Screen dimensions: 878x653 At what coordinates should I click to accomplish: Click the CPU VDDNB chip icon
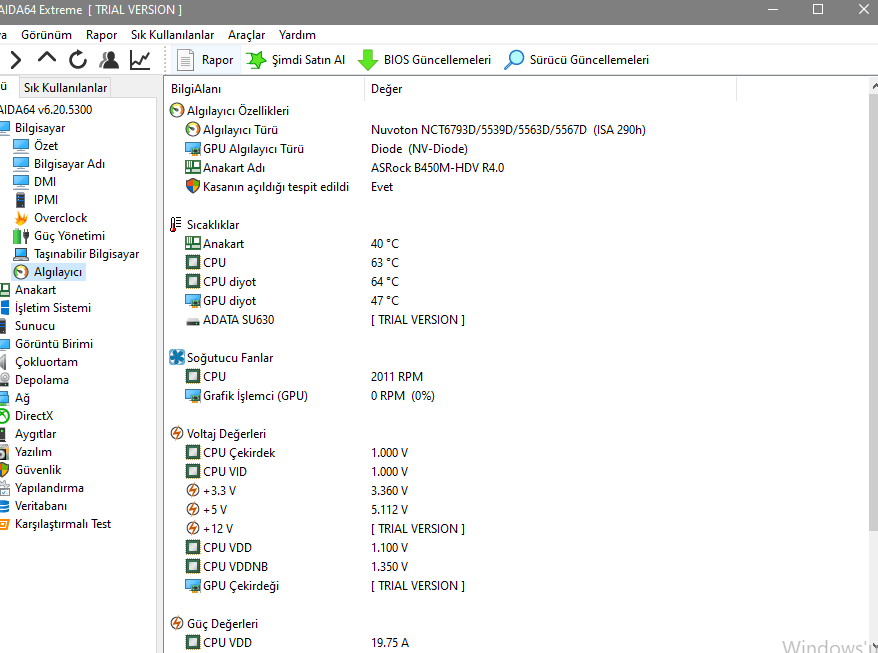193,566
